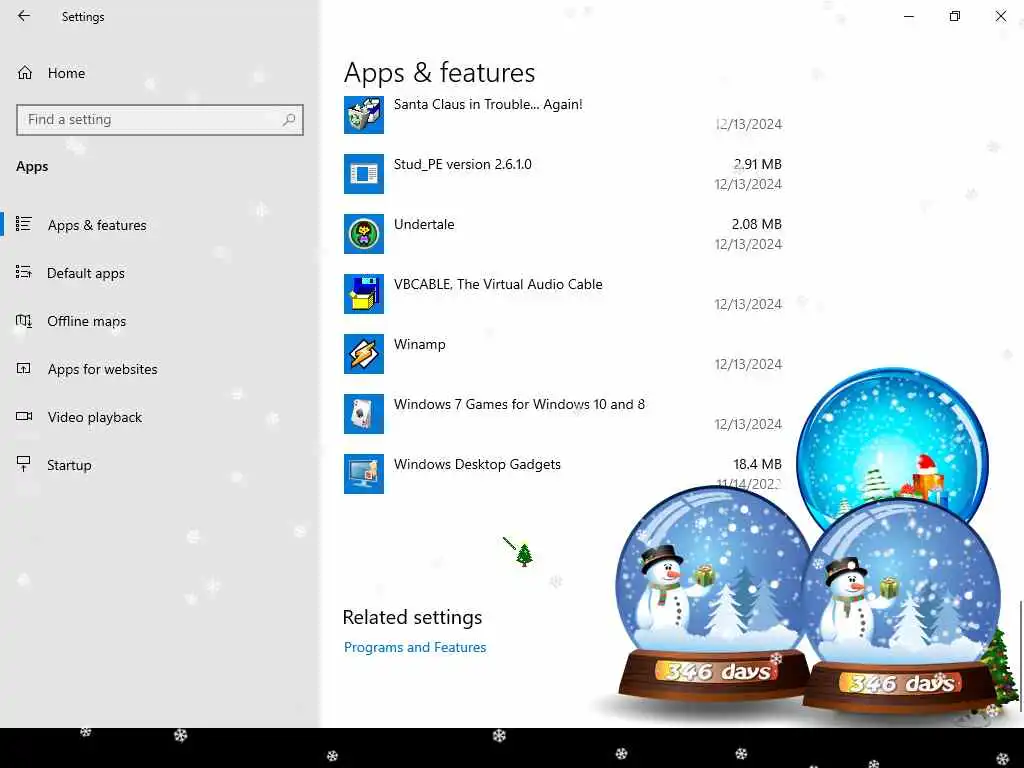The height and width of the screenshot is (768, 1024).
Task: Click the 2.08 MB size value
Action: 756,224
